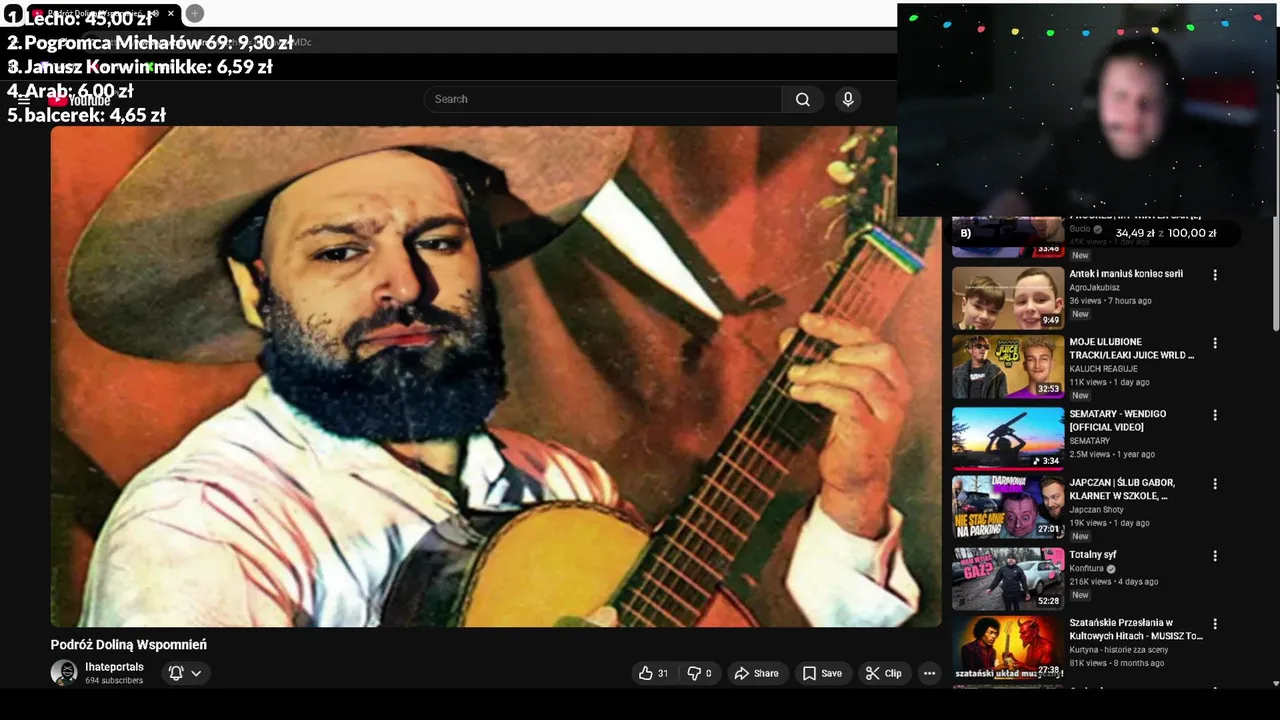Click the Gucio channel name in sidebar
Screen dimensions: 1280x720
(x=1079, y=230)
